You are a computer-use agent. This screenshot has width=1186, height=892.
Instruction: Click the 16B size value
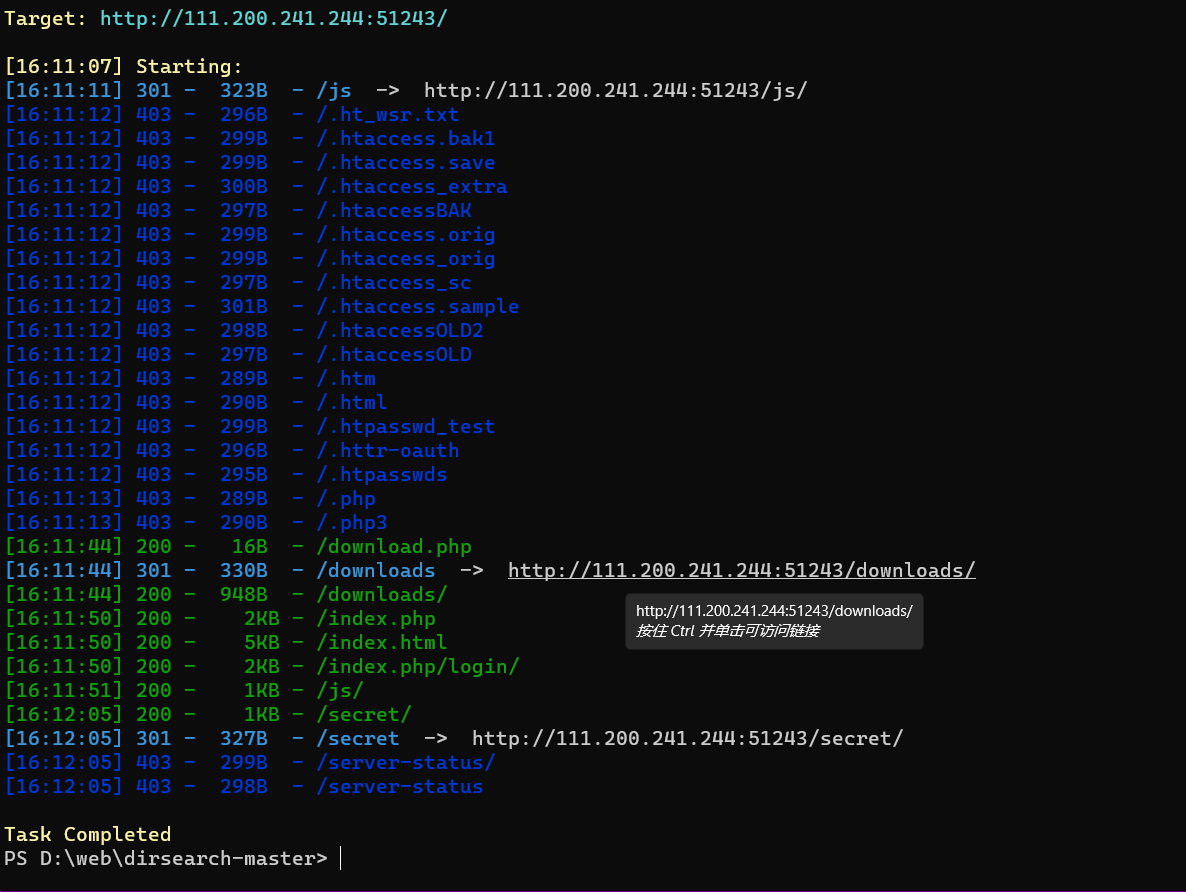pos(250,546)
